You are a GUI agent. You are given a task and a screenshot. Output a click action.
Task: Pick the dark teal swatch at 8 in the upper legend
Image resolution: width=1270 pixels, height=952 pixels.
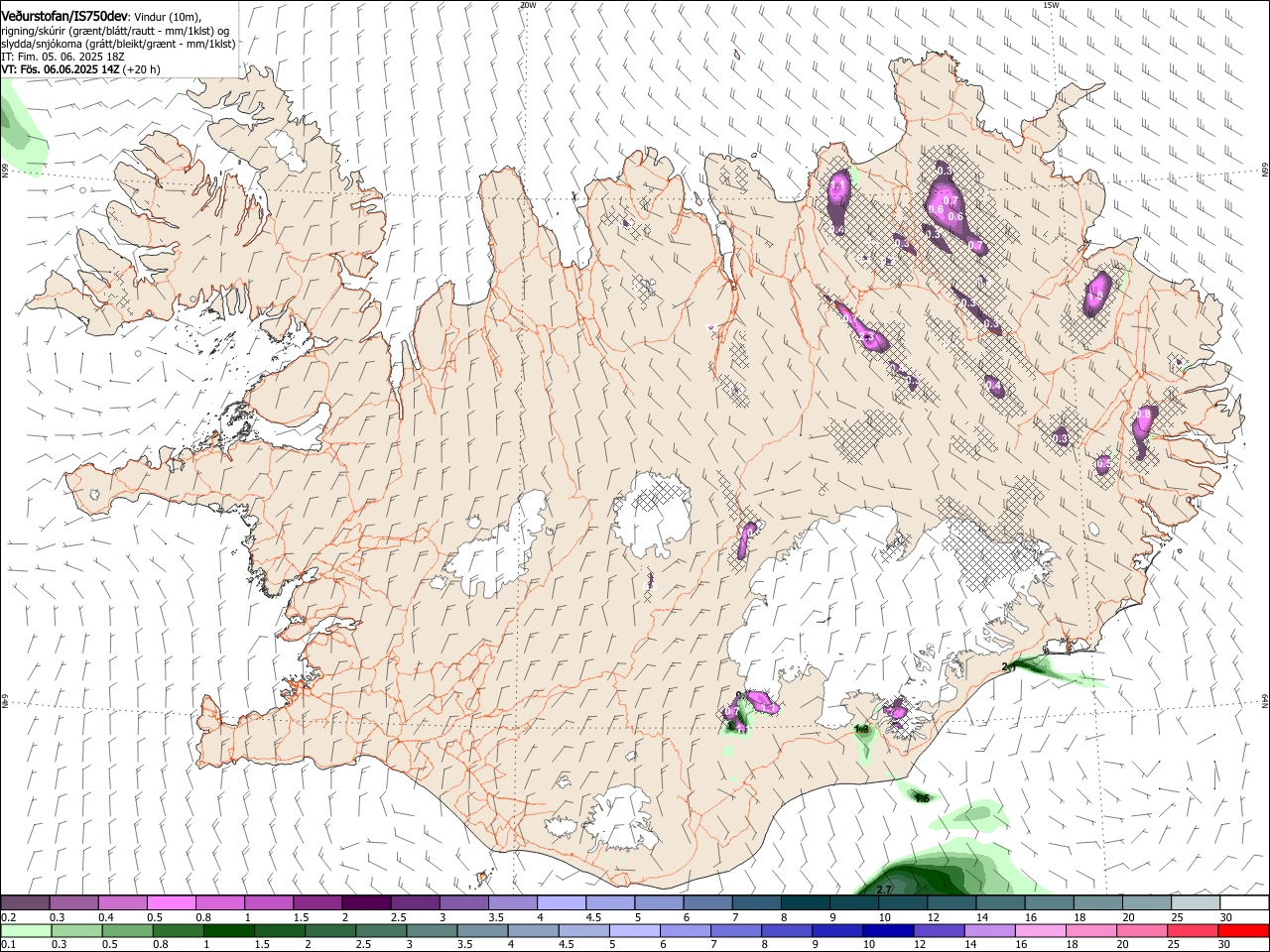[805, 903]
